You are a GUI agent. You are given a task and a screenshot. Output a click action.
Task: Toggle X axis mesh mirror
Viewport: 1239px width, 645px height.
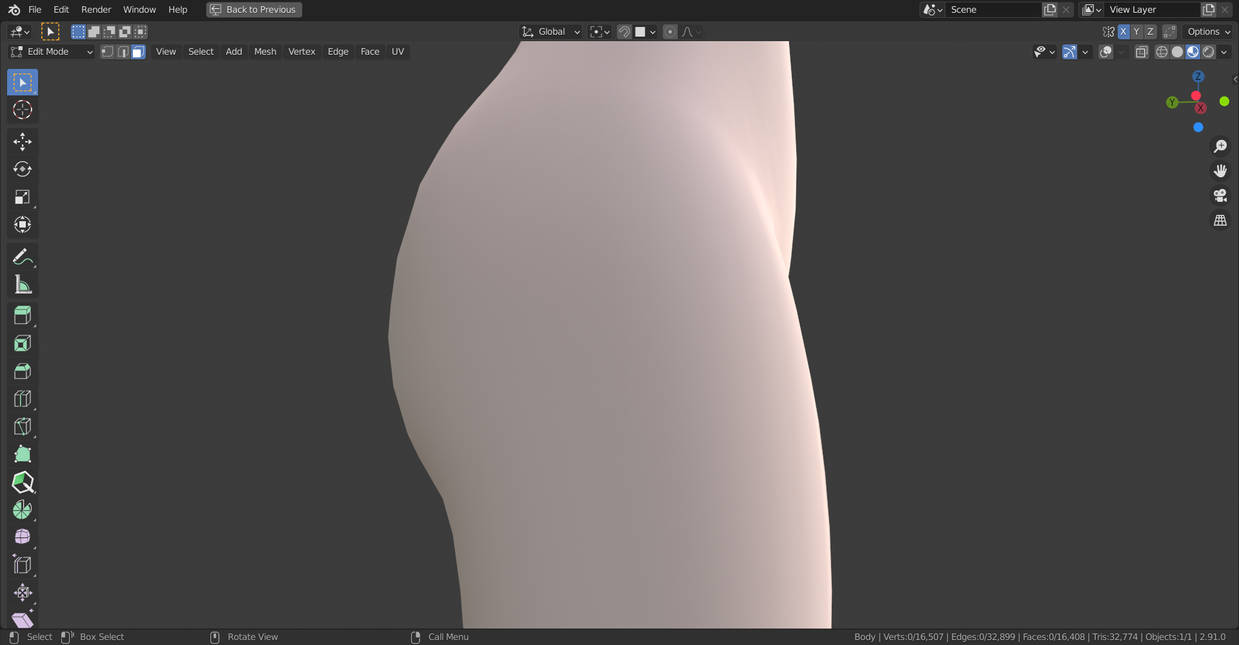1123,32
